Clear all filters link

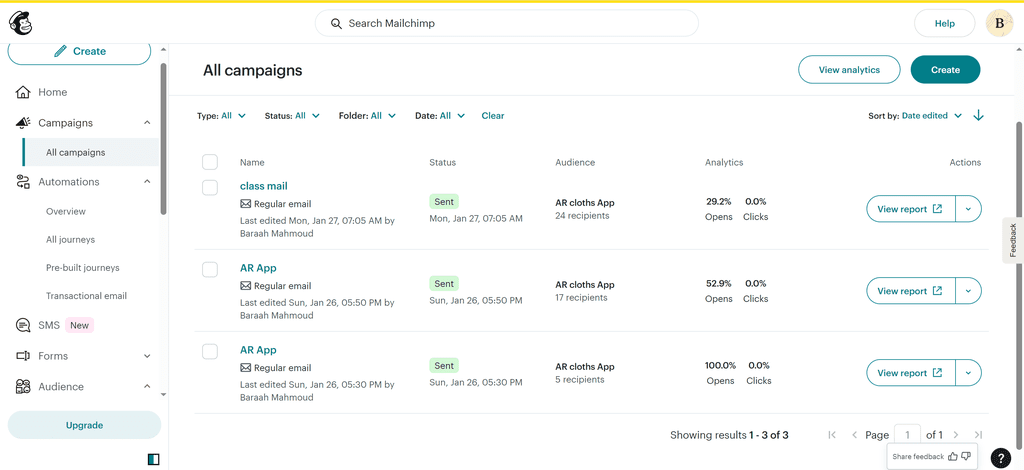tap(493, 116)
